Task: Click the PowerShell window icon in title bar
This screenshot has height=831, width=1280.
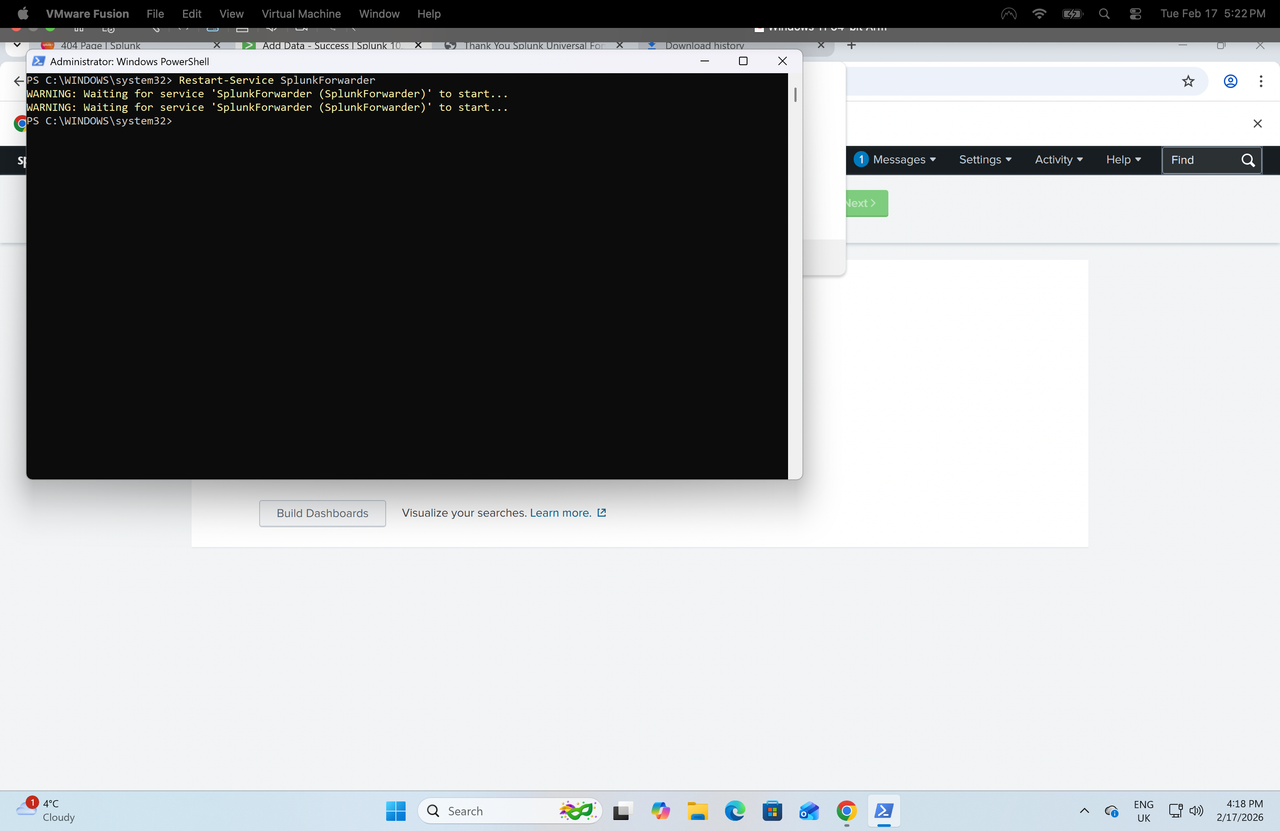Action: [38, 61]
